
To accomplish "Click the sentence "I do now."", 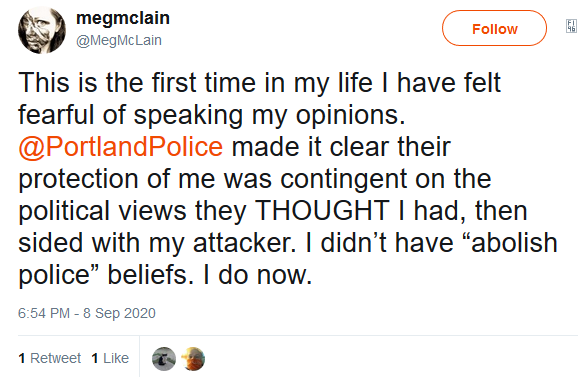I will 257,275.
